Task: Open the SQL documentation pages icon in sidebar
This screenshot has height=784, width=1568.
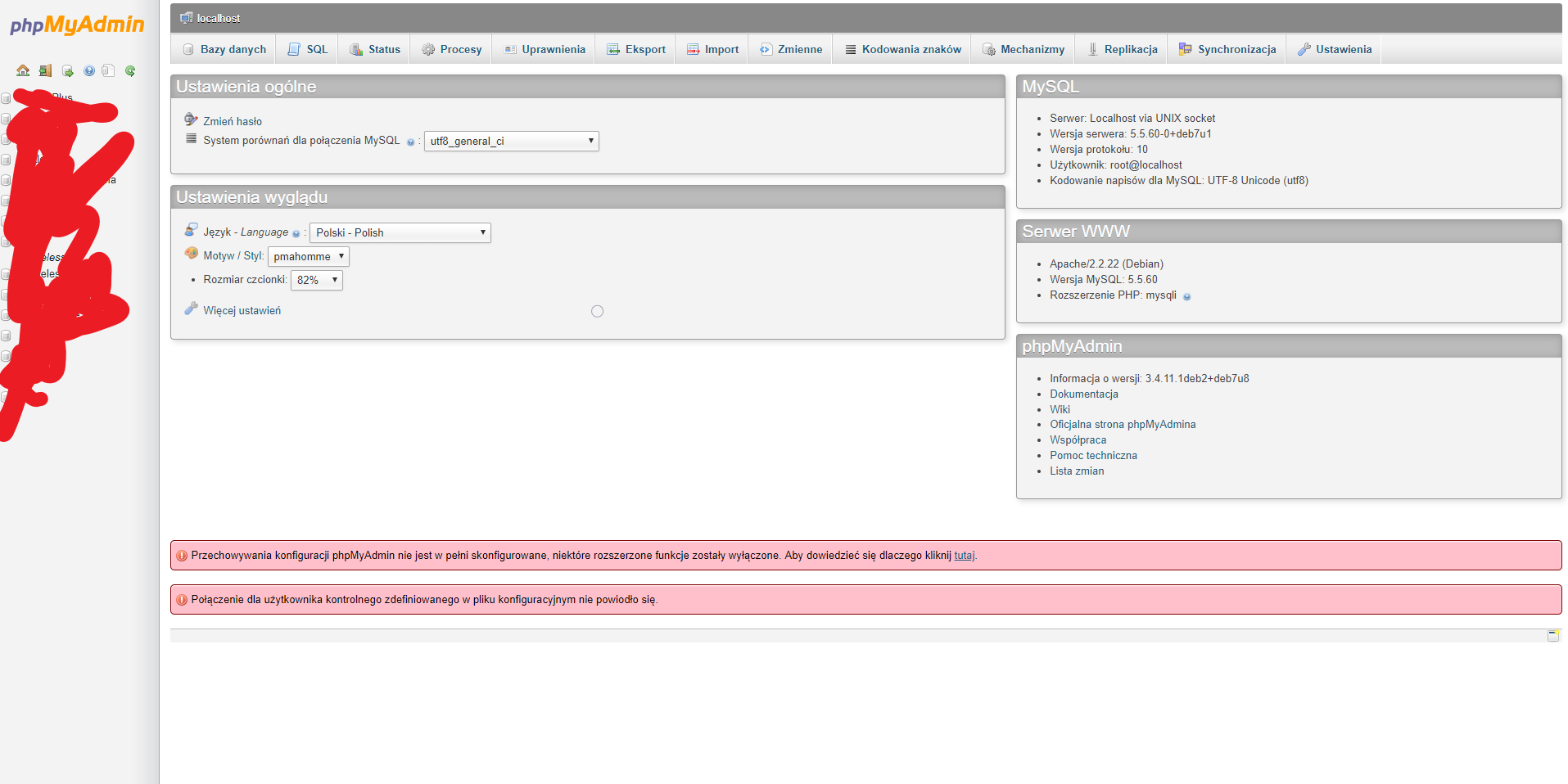Action: (x=108, y=71)
